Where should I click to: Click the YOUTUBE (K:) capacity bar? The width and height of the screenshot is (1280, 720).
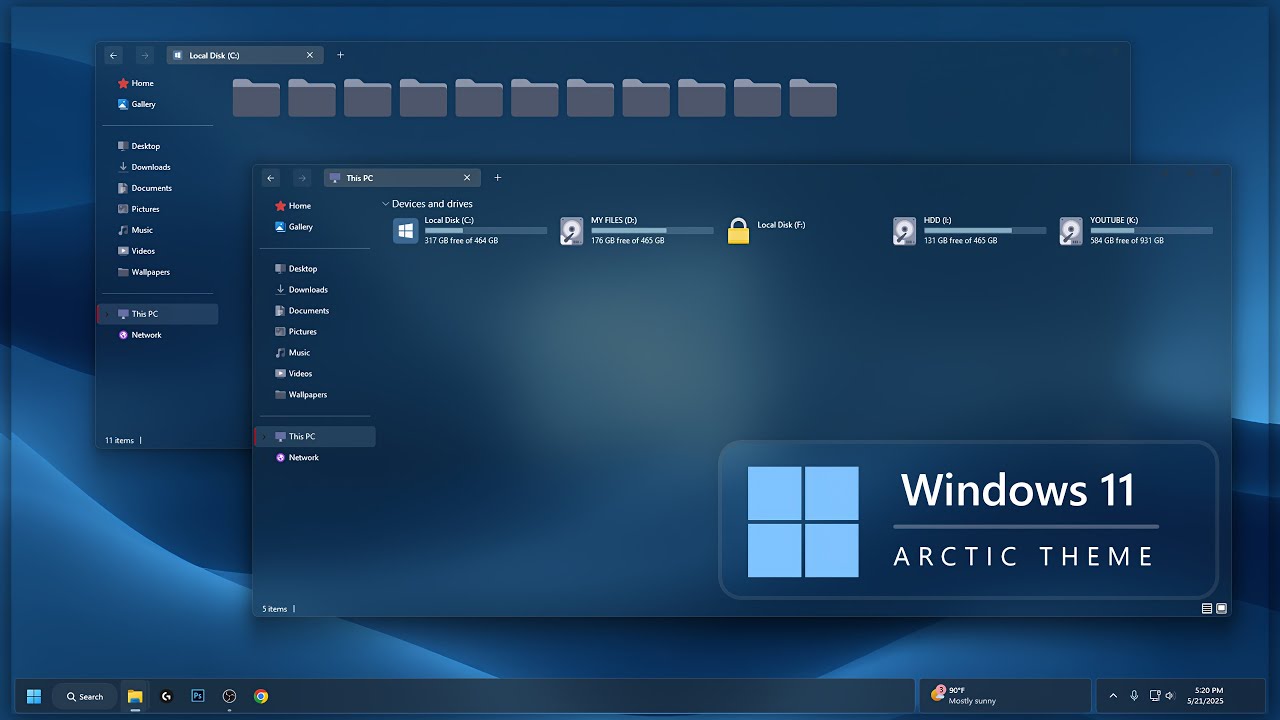pos(1151,230)
